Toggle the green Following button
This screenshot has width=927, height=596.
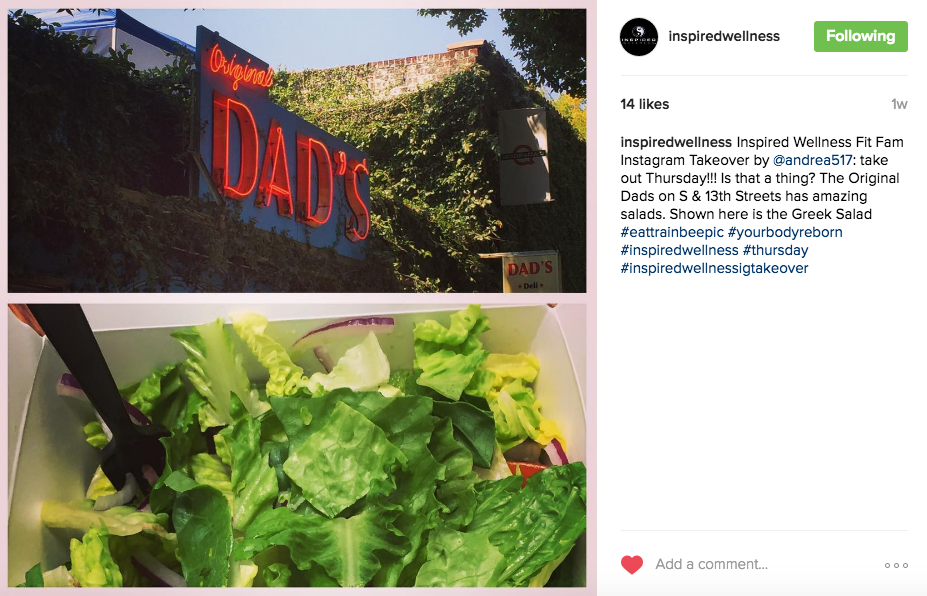(x=860, y=36)
